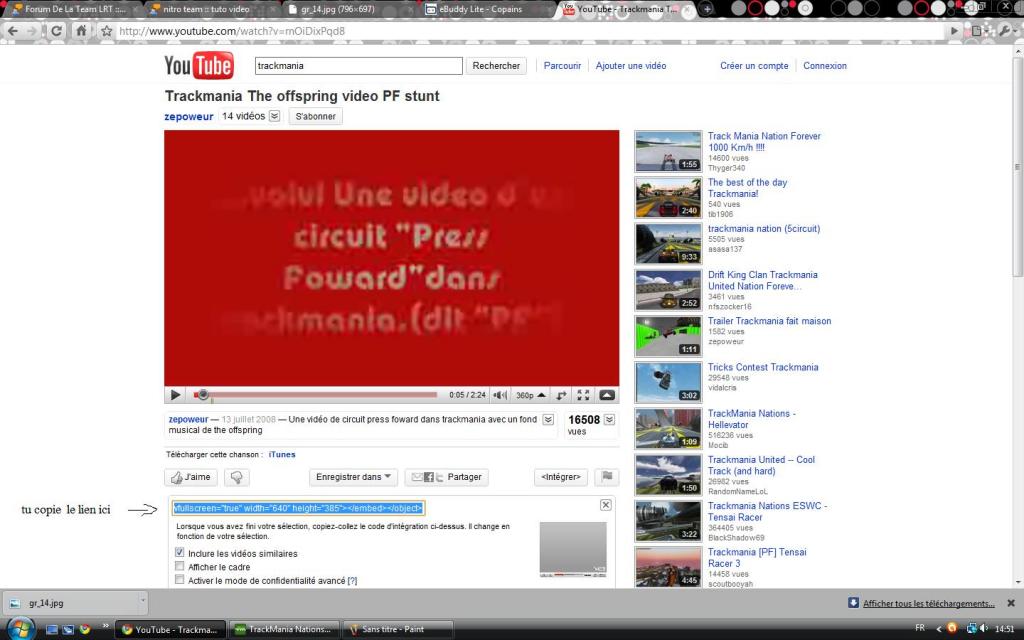Open the browser wrench menu
The image size is (1024, 640).
[x=1004, y=30]
